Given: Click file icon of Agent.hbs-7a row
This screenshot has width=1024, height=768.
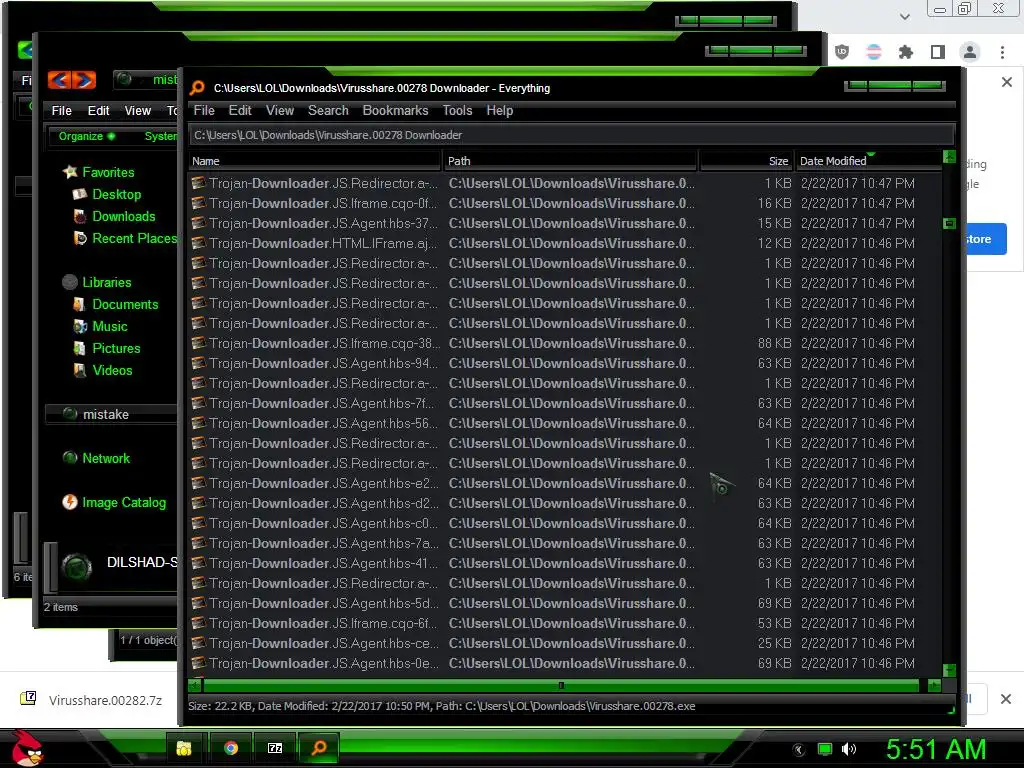Looking at the screenshot, I should (199, 543).
